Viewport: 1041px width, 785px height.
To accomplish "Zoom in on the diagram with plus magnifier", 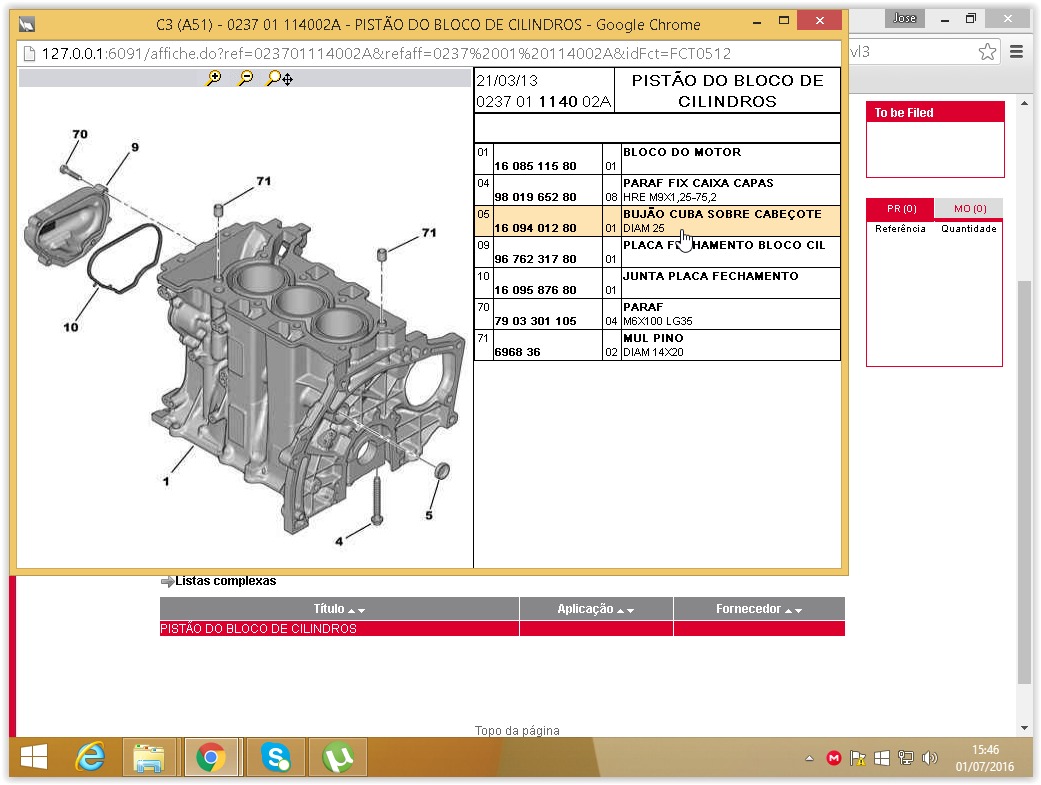I will click(214, 78).
